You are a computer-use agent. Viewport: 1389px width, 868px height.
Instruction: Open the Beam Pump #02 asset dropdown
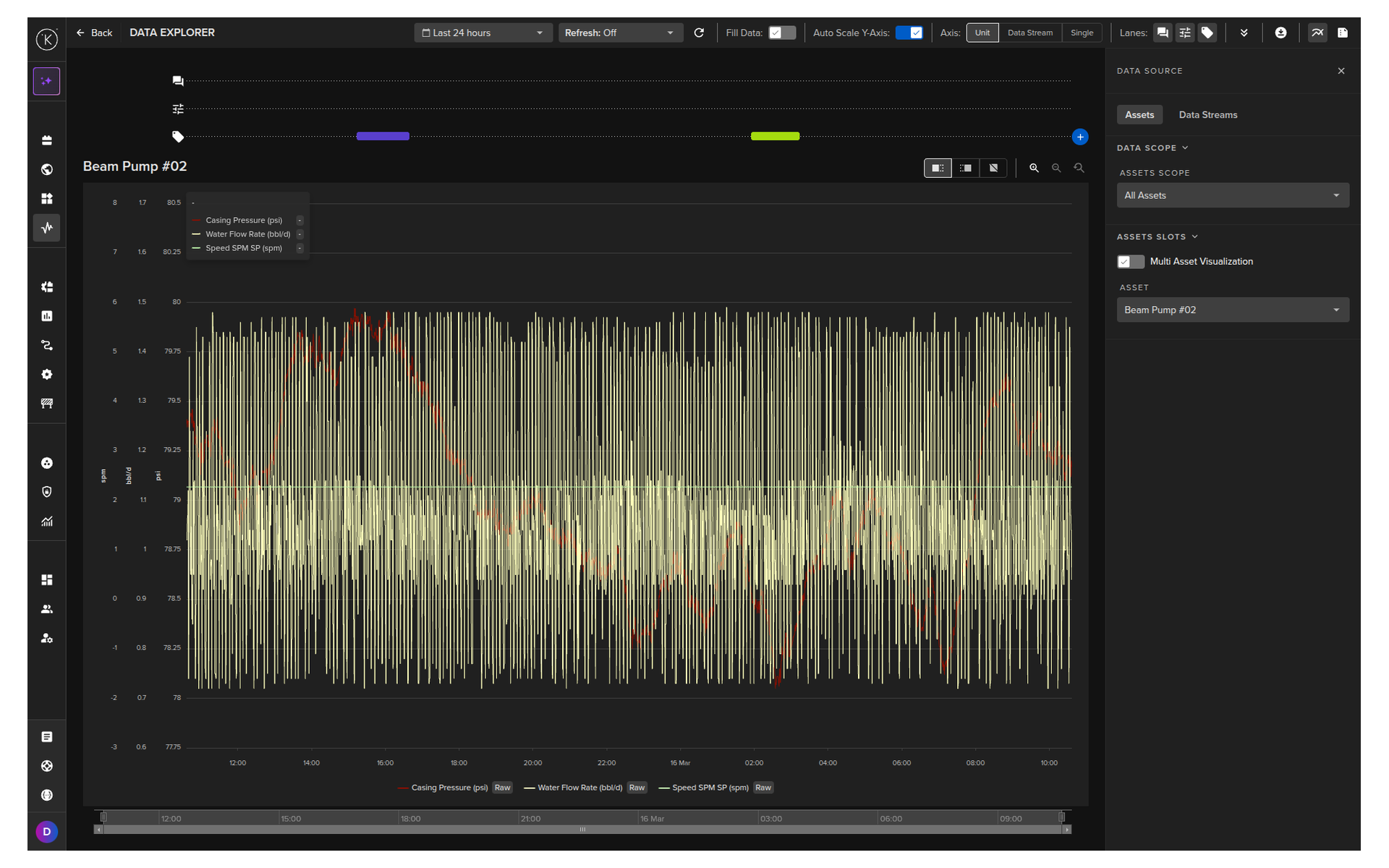(1233, 310)
